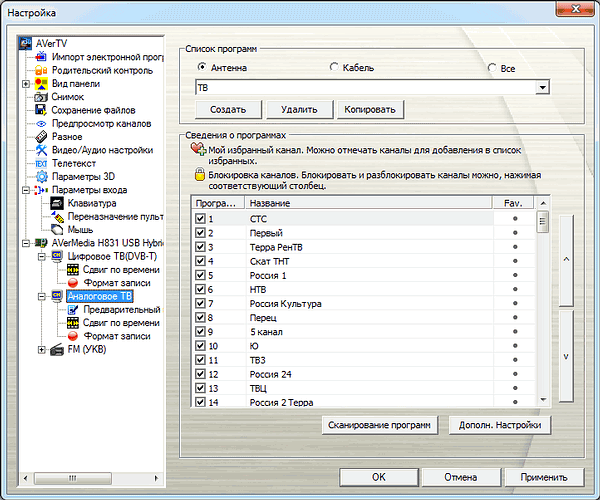Confirm with the OK button
The width and height of the screenshot is (600, 500).
pyautogui.click(x=379, y=477)
